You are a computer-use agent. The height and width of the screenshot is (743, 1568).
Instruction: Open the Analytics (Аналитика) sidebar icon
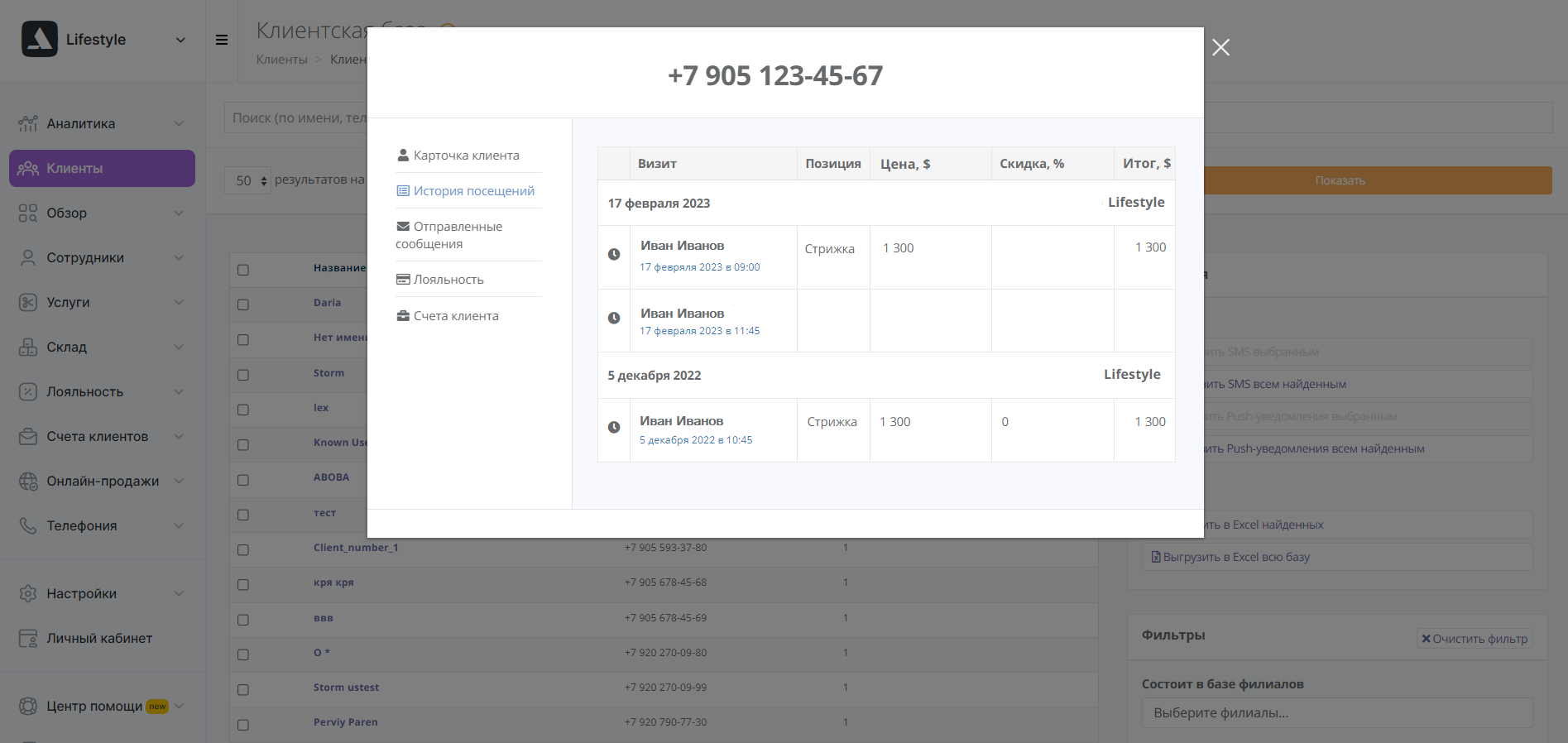click(x=28, y=124)
